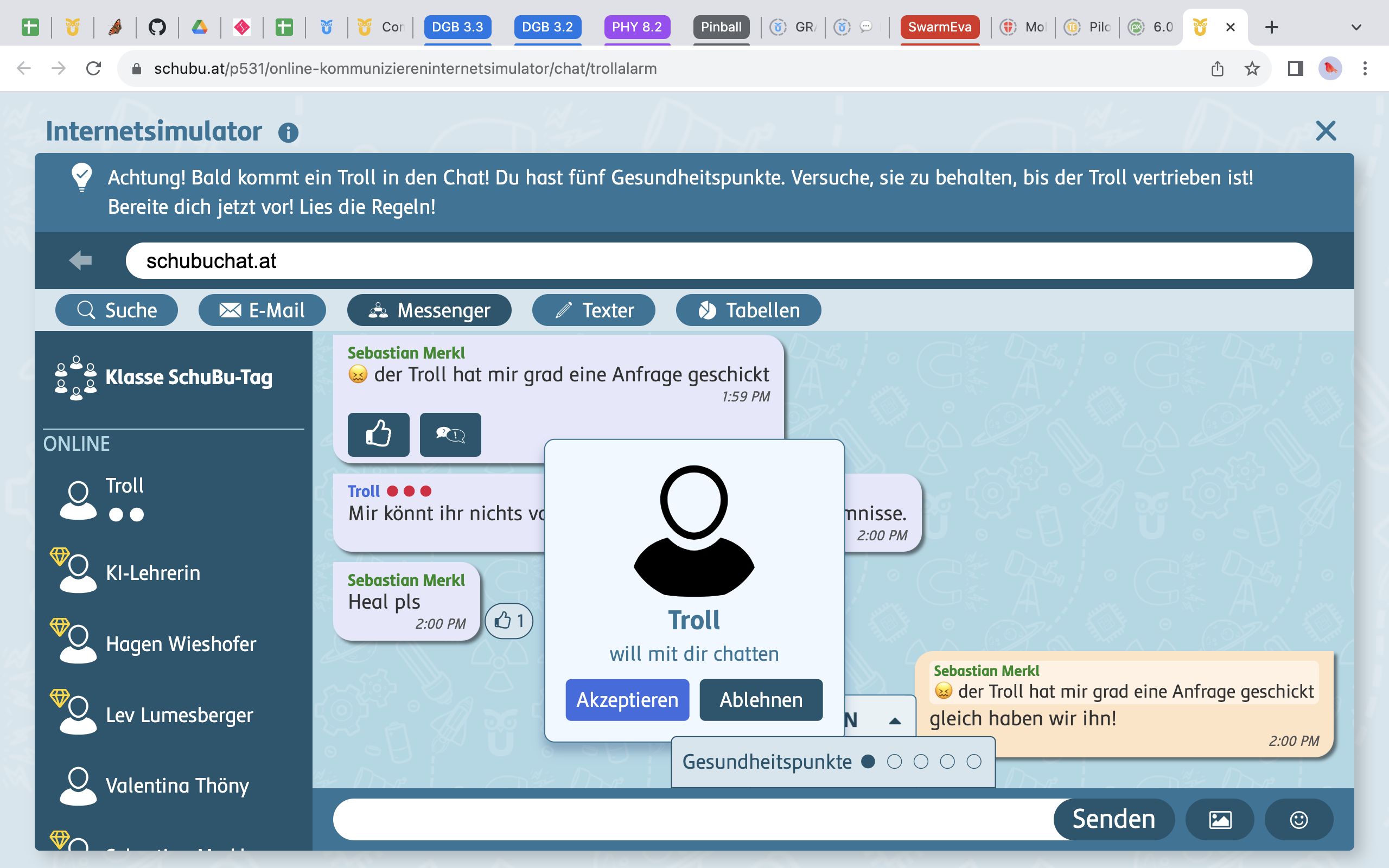Switch to the PHY 8.2 tab group
Screen dimensions: 1389x868
637,27
